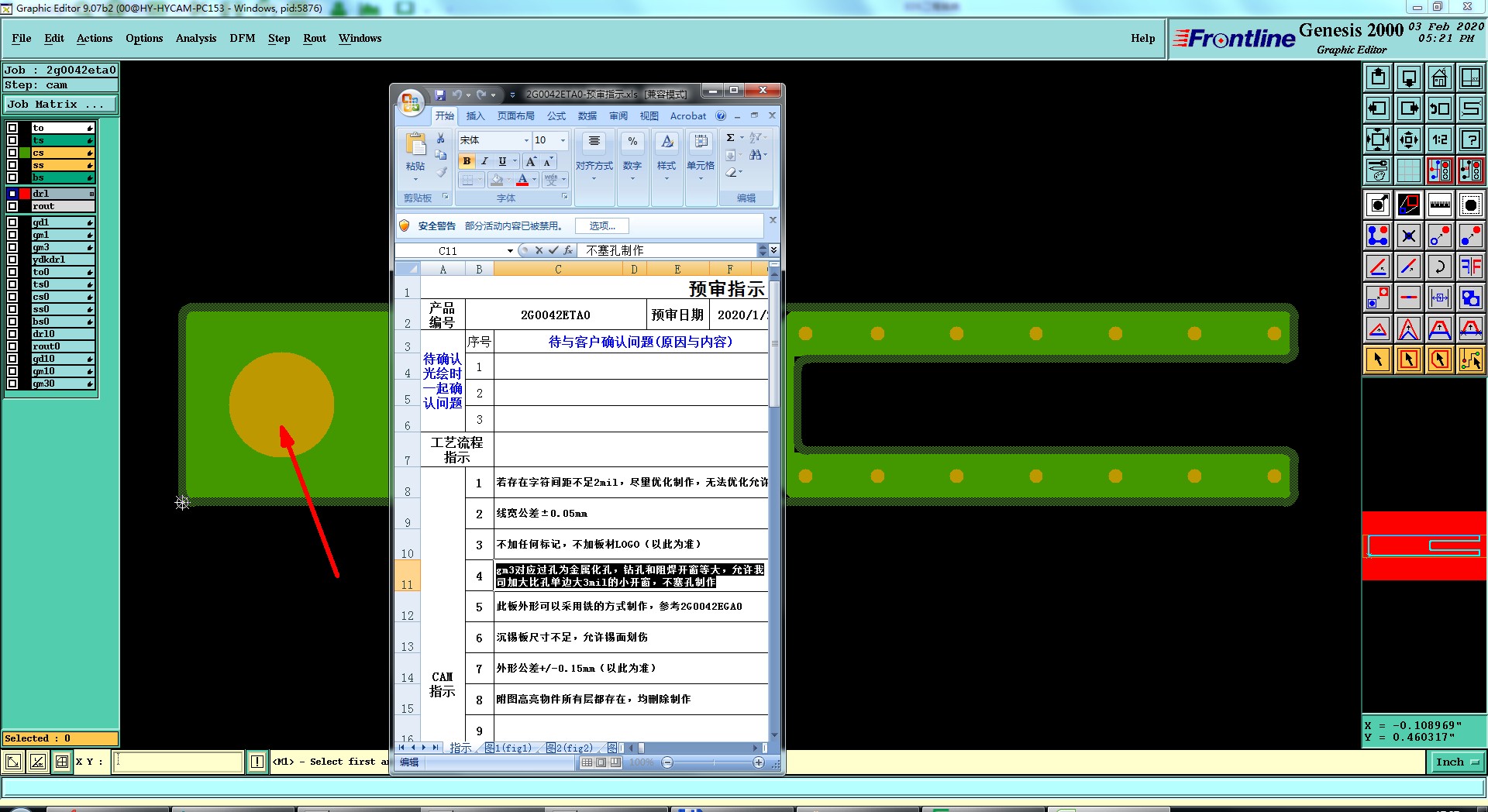This screenshot has width=1488, height=812.
Task: Click the Job Matrix button
Action: [x=60, y=104]
